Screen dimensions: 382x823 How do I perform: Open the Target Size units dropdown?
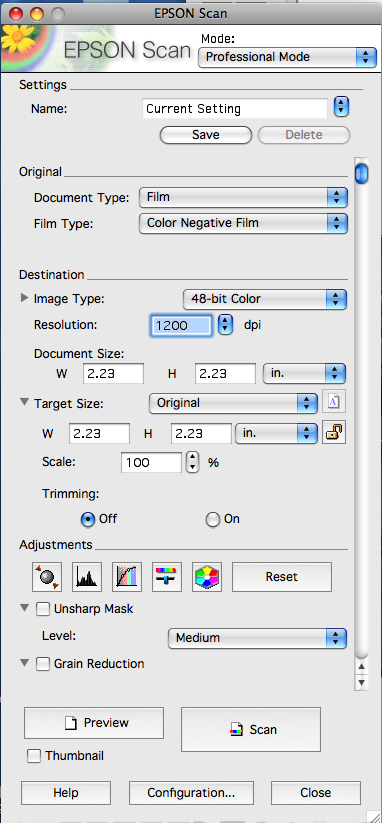pyautogui.click(x=276, y=434)
